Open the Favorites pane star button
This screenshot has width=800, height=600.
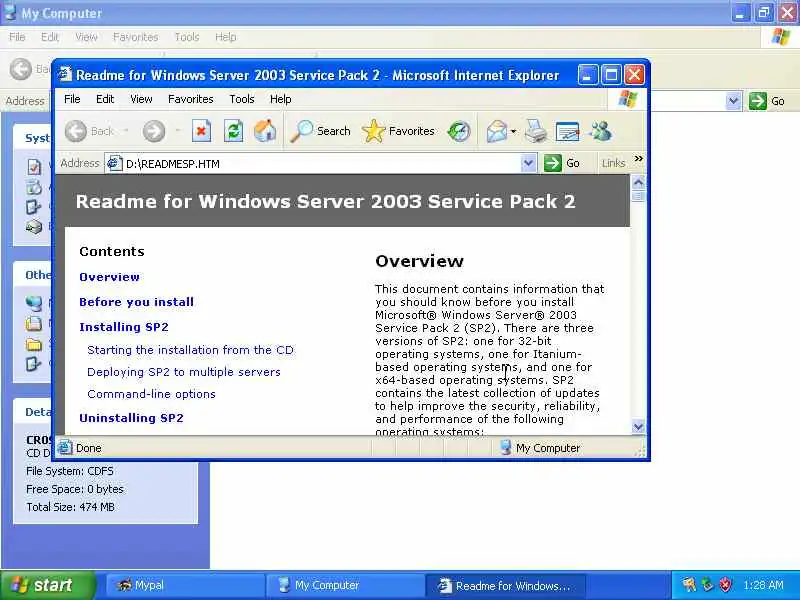pyautogui.click(x=398, y=131)
